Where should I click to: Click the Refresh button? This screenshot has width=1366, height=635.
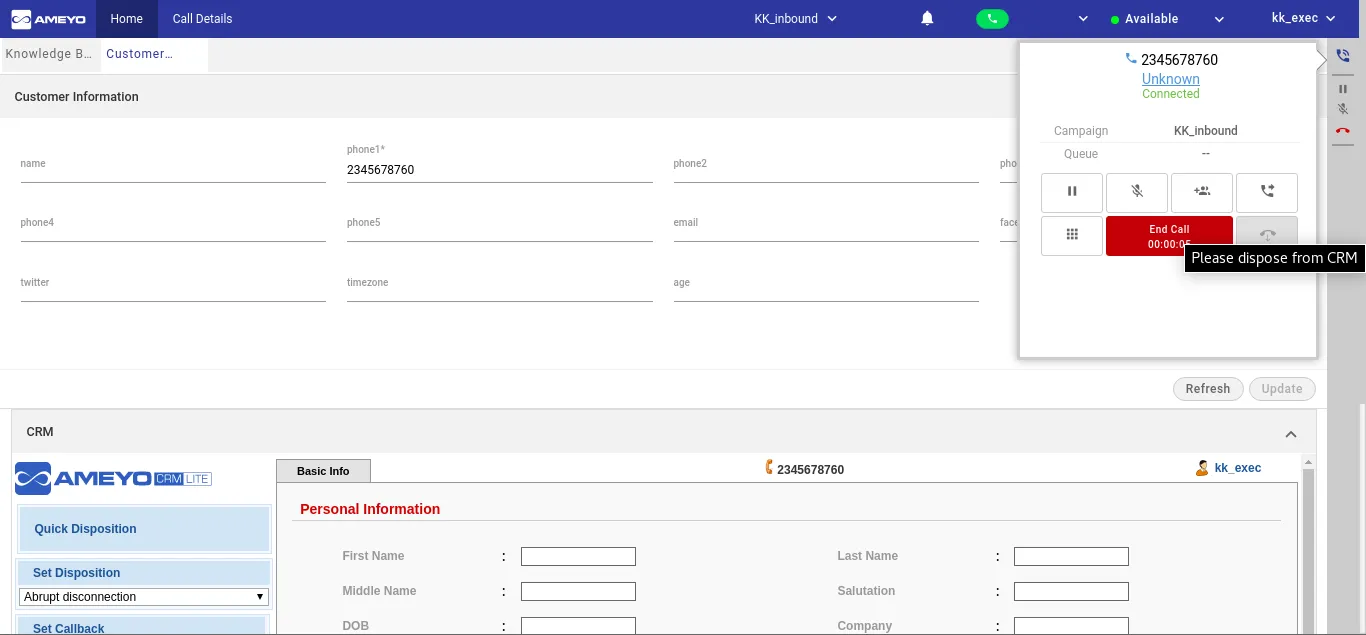pyautogui.click(x=1208, y=389)
